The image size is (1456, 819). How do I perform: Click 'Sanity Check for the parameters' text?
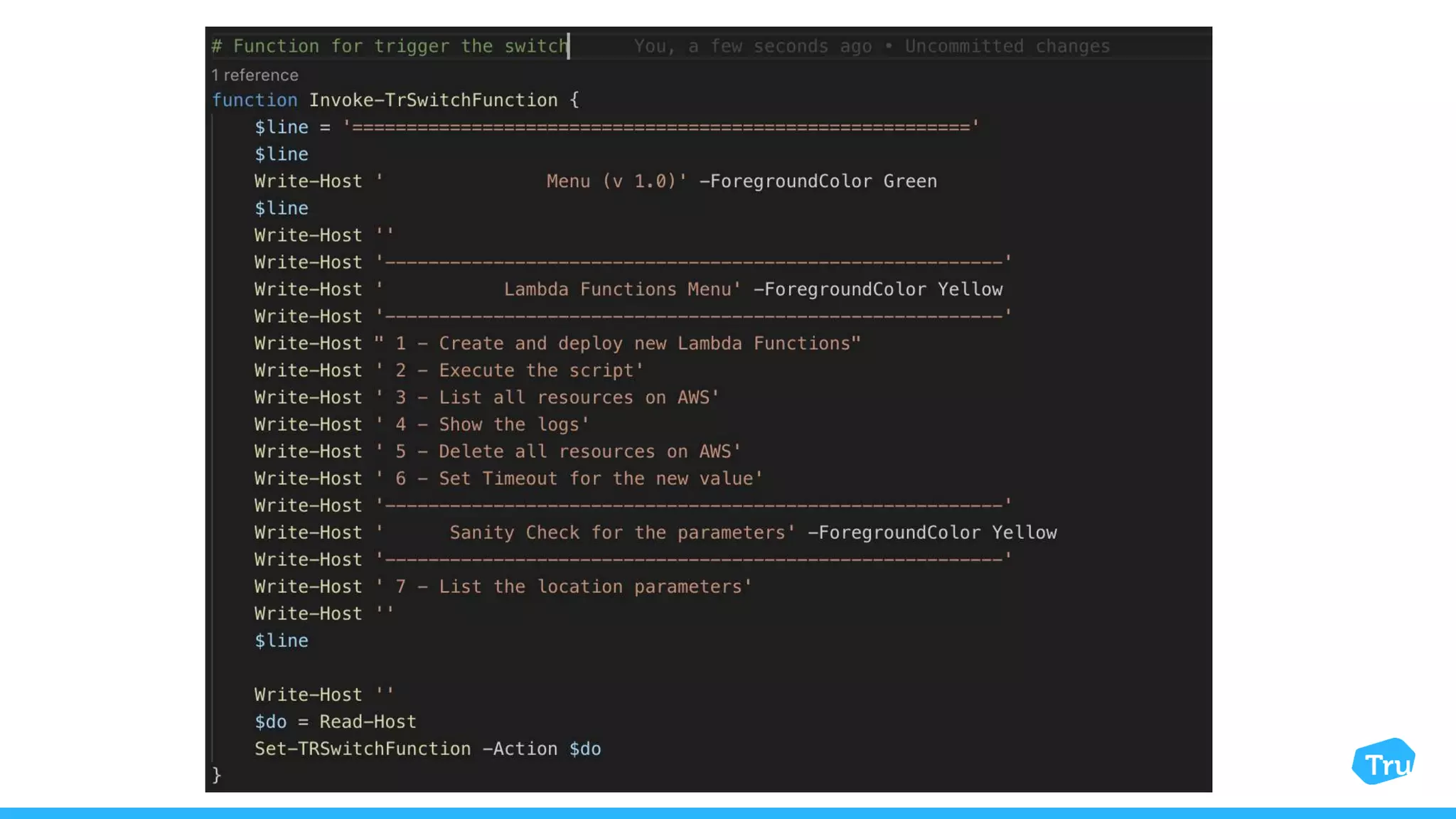point(617,532)
